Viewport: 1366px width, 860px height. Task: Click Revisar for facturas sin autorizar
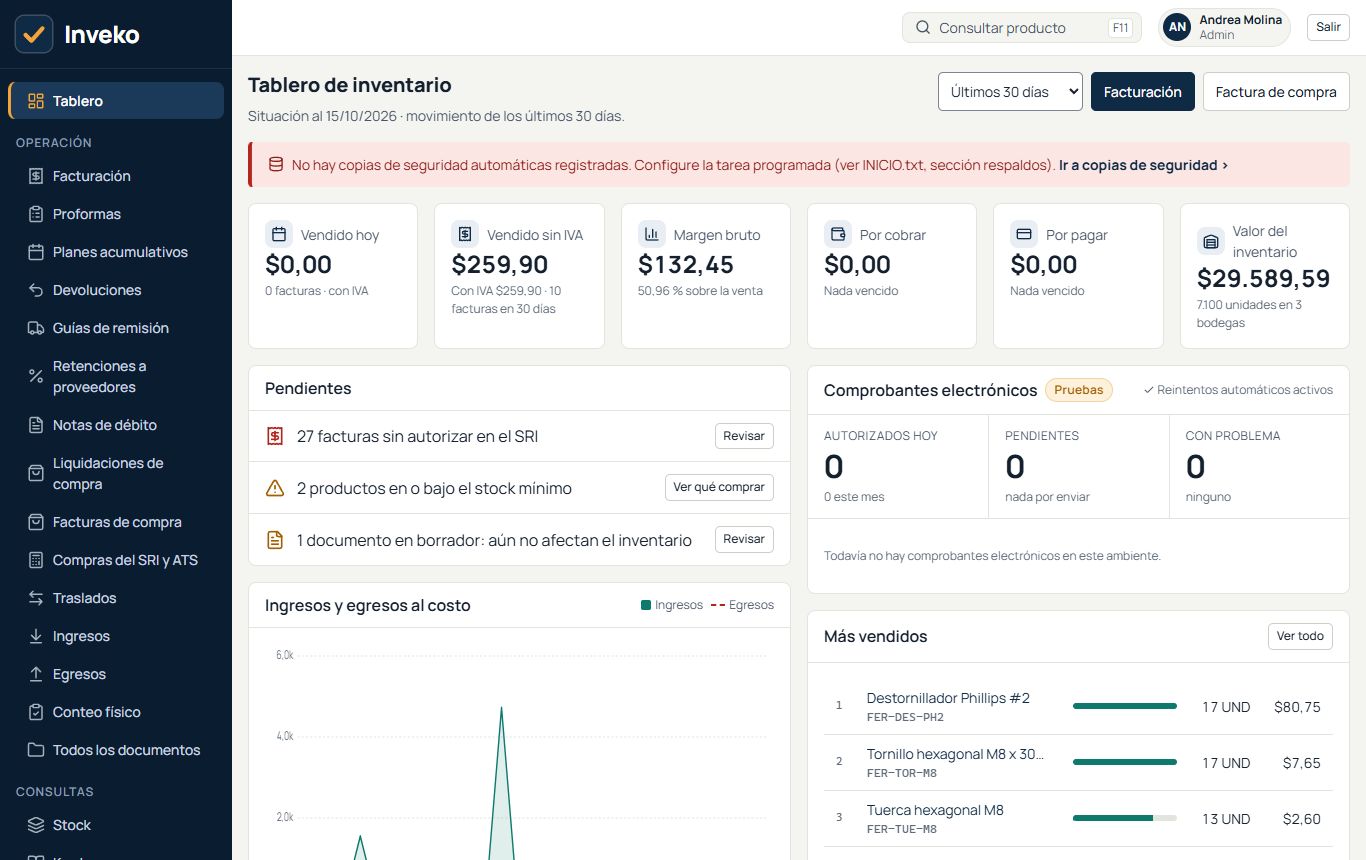tap(744, 436)
